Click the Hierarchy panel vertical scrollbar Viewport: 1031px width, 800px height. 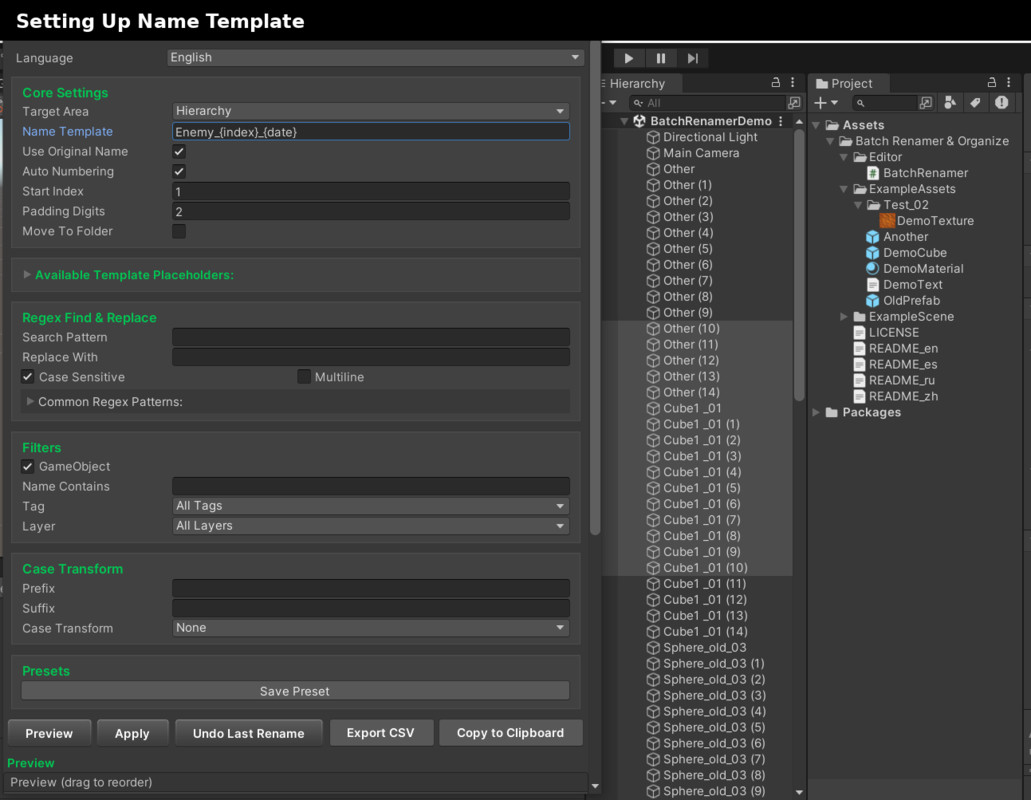click(x=800, y=264)
